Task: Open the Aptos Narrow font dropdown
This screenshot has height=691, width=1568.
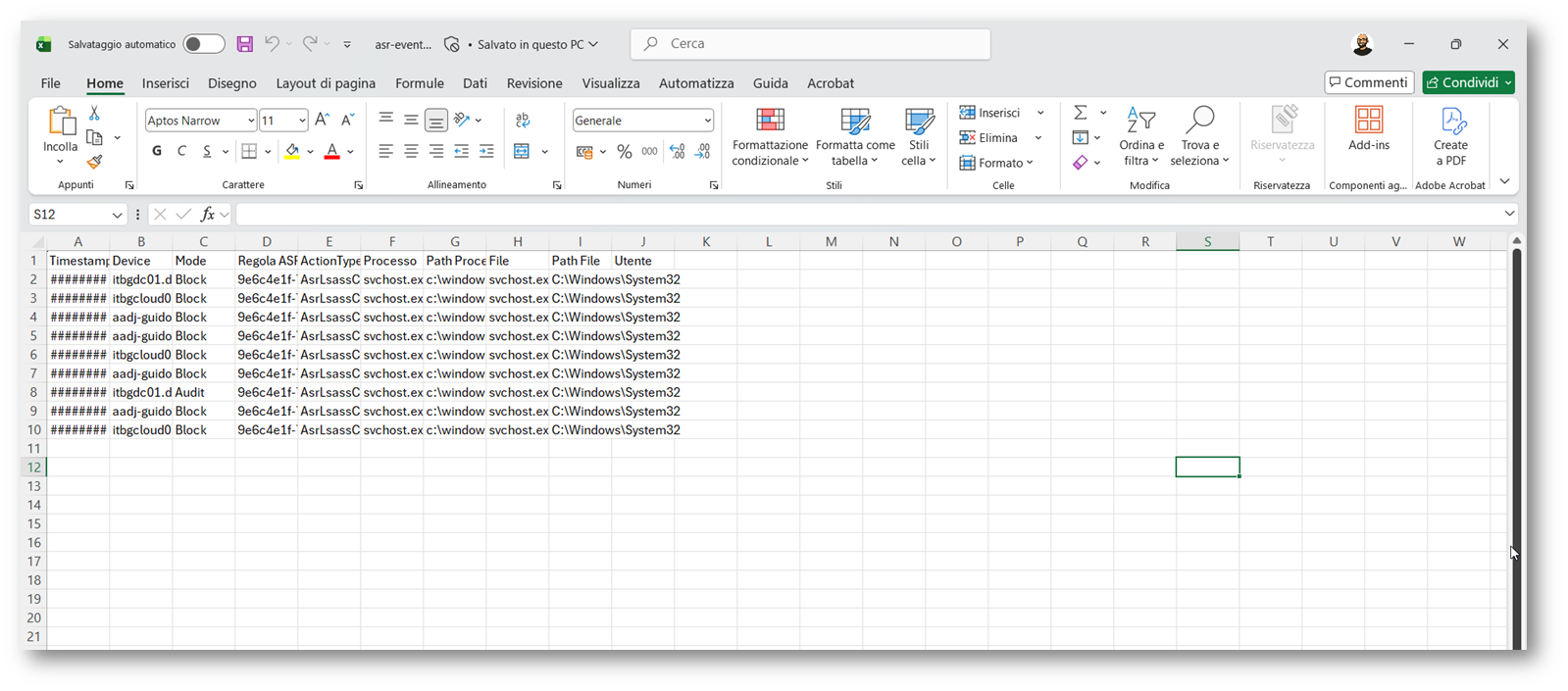Action: click(251, 121)
